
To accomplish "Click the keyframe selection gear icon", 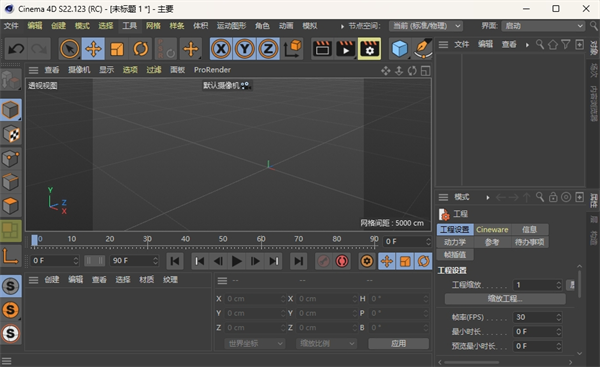I will (x=367, y=261).
